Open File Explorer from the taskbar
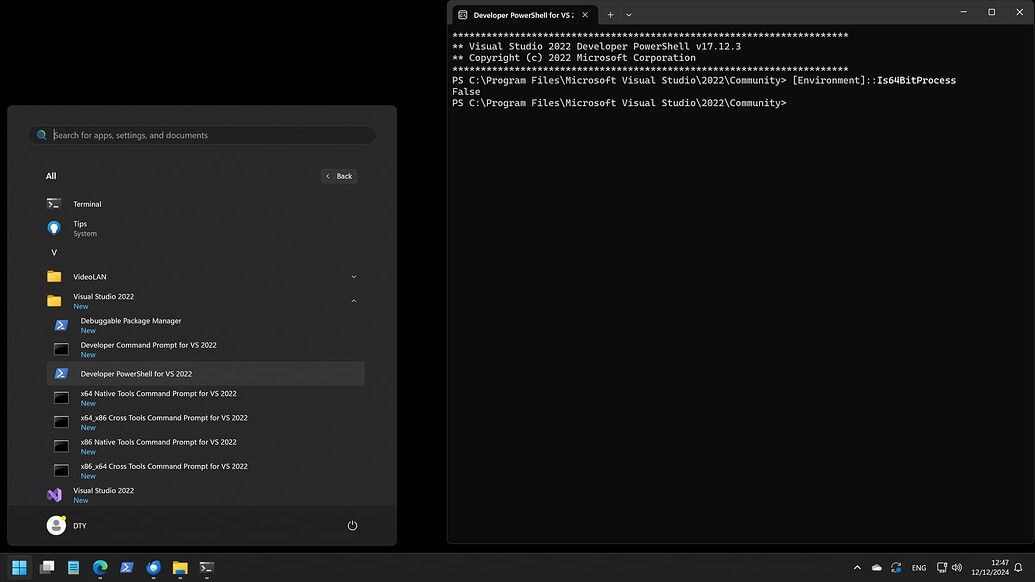This screenshot has height=582, width=1035. coord(180,567)
